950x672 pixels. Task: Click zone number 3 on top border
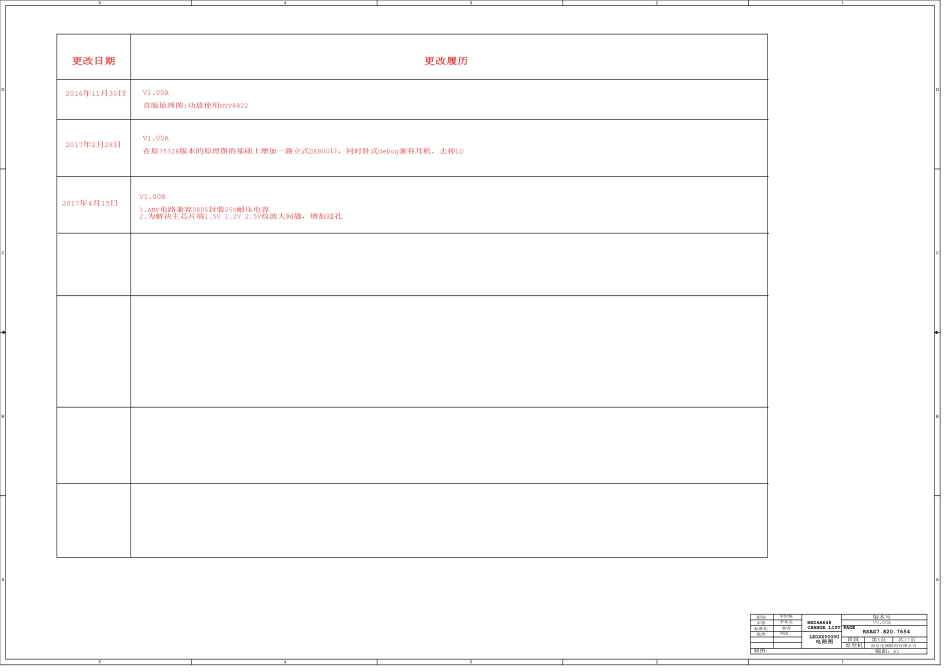coord(471,3)
